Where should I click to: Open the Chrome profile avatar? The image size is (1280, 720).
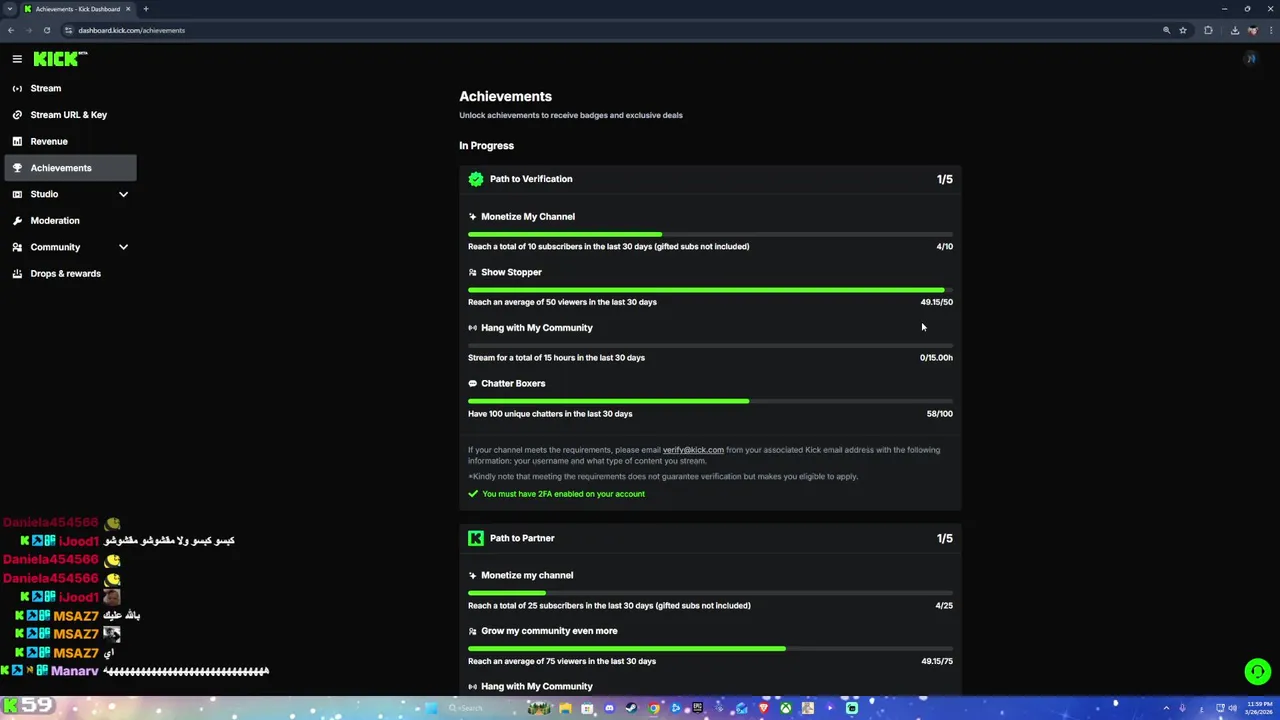1252,30
